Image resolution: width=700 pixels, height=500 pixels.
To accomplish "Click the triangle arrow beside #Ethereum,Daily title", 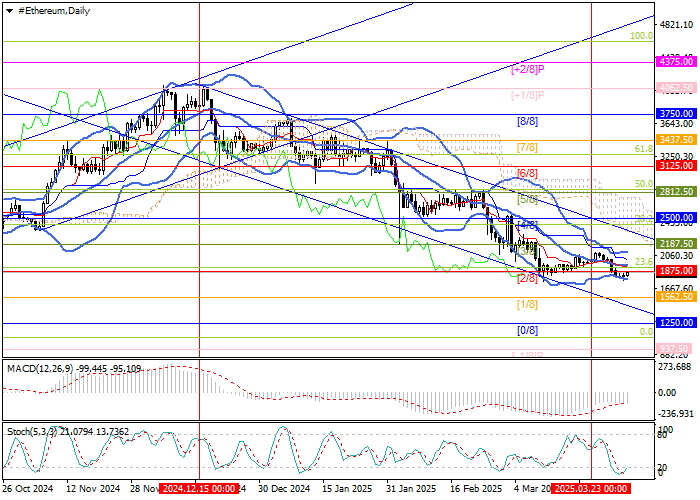I will 9,9.
